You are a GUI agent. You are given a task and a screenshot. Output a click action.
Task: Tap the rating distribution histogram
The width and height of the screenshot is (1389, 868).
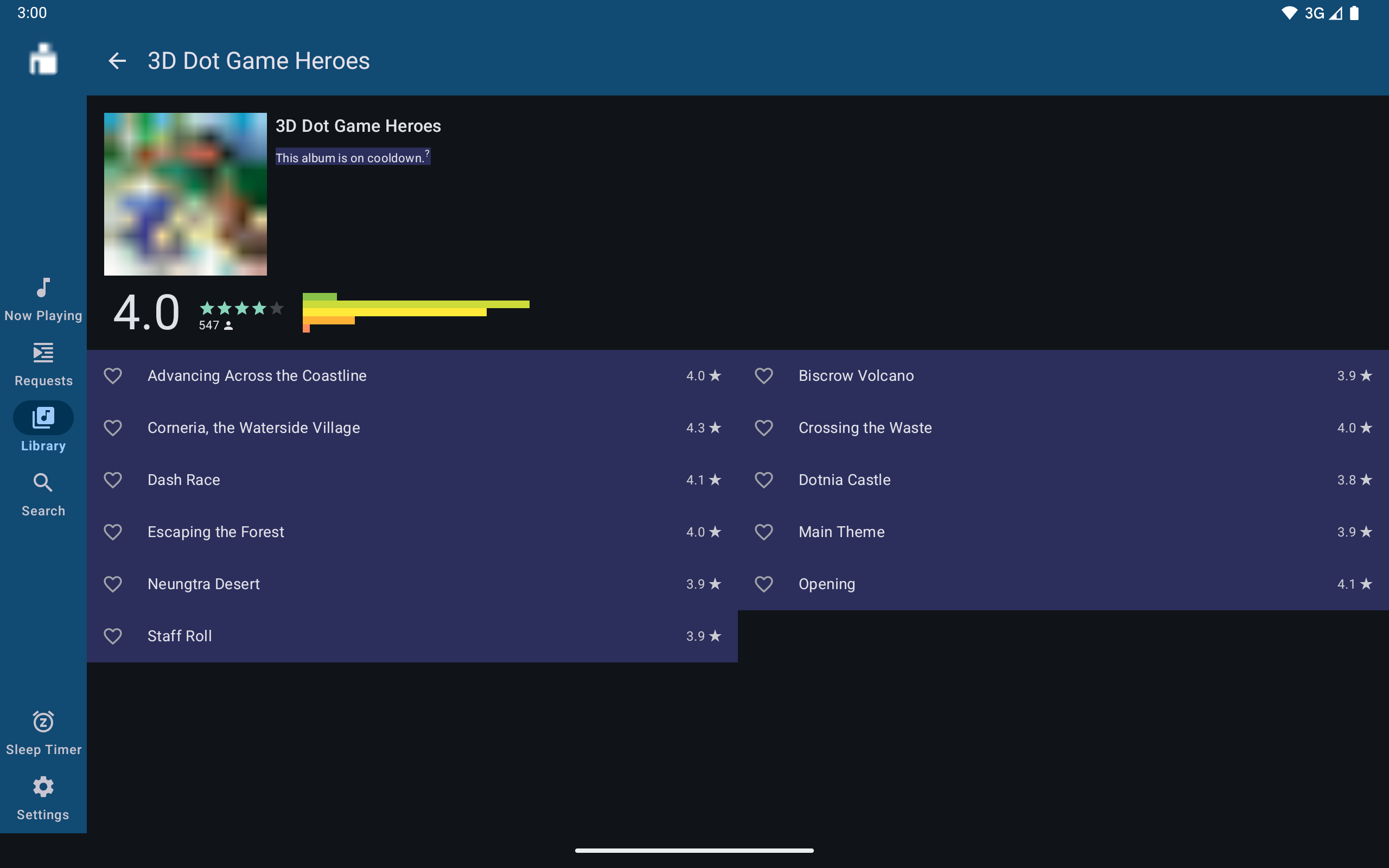pos(416,312)
